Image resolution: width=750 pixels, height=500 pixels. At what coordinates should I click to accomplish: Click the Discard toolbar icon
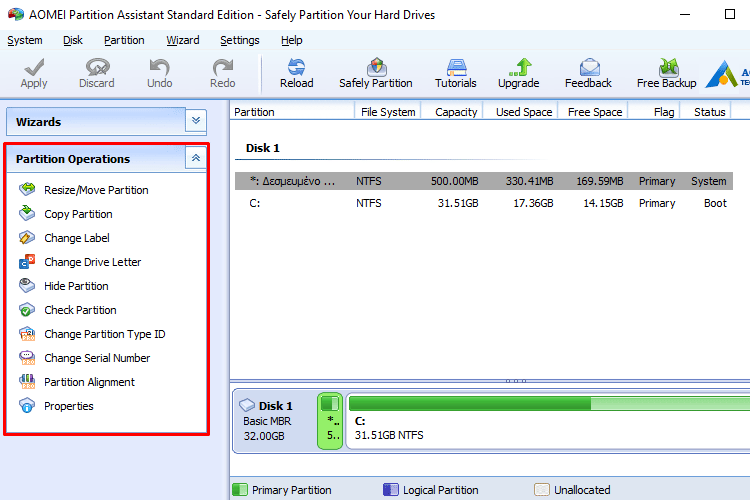pyautogui.click(x=98, y=67)
